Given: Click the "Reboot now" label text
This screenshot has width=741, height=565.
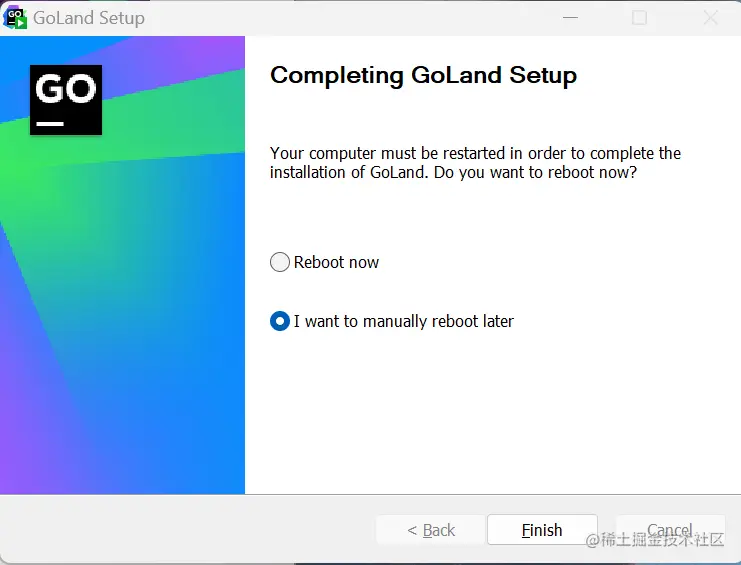Looking at the screenshot, I should 337,262.
